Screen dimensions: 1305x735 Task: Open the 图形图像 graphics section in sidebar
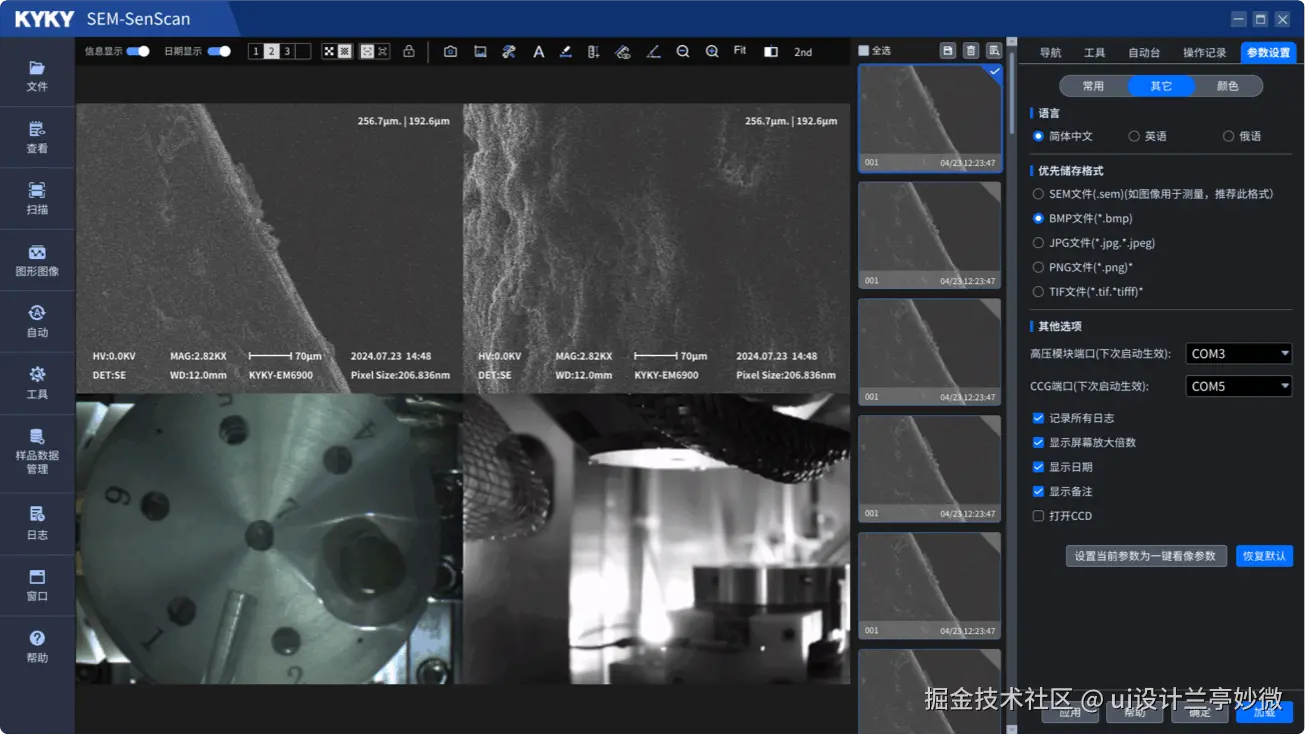(x=37, y=261)
